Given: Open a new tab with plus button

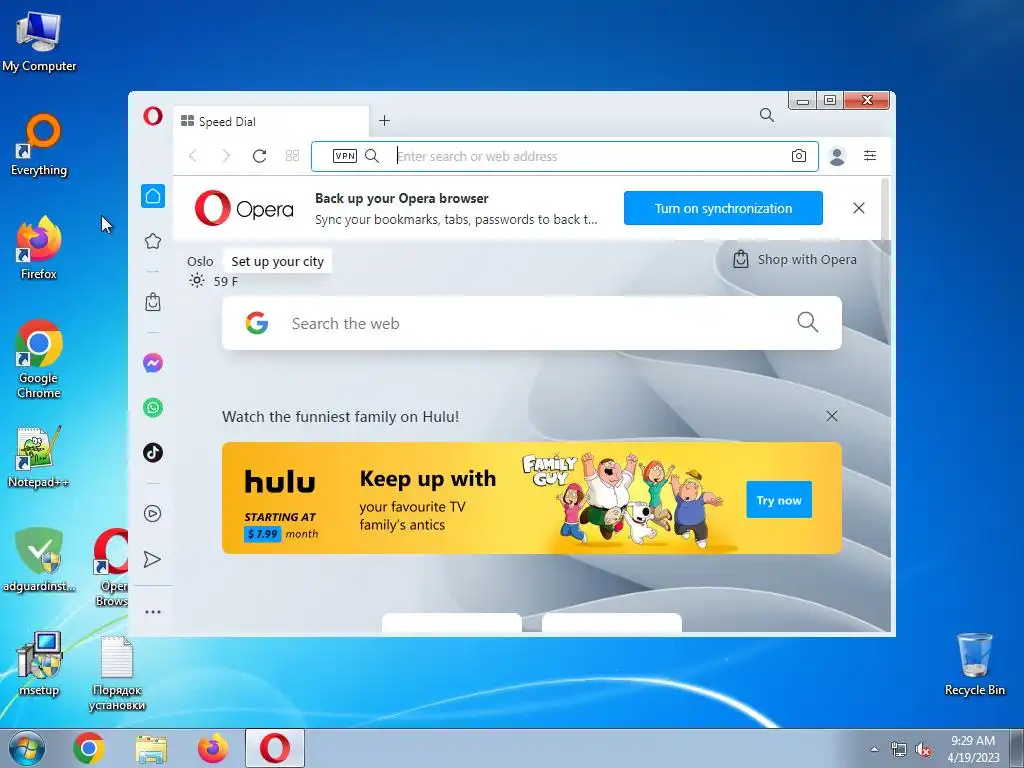Looking at the screenshot, I should 385,121.
